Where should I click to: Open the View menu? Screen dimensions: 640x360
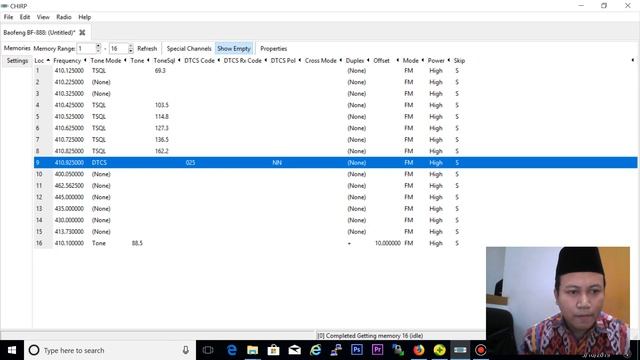point(43,17)
